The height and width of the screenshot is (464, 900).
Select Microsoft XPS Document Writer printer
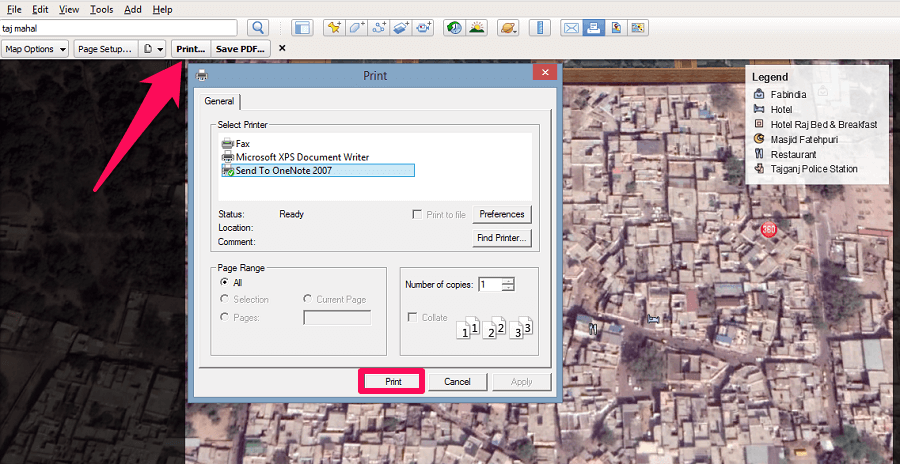click(301, 157)
